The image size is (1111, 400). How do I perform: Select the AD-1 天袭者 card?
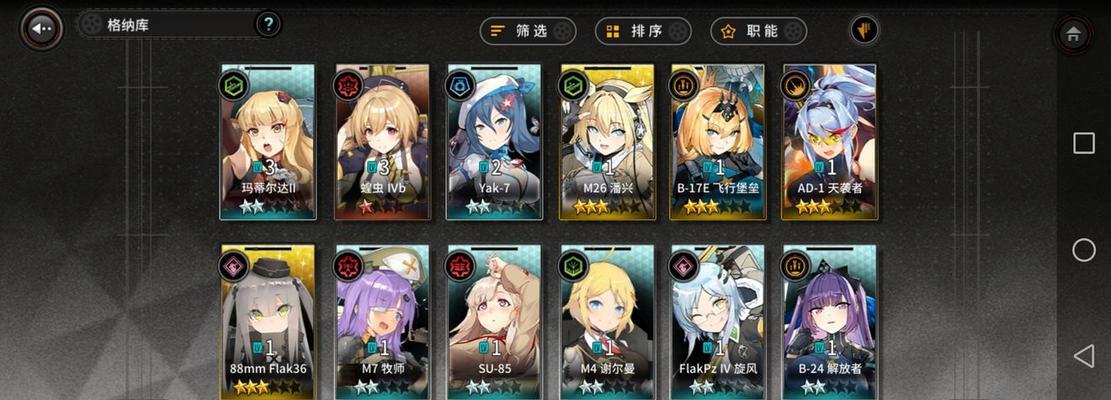click(830, 142)
